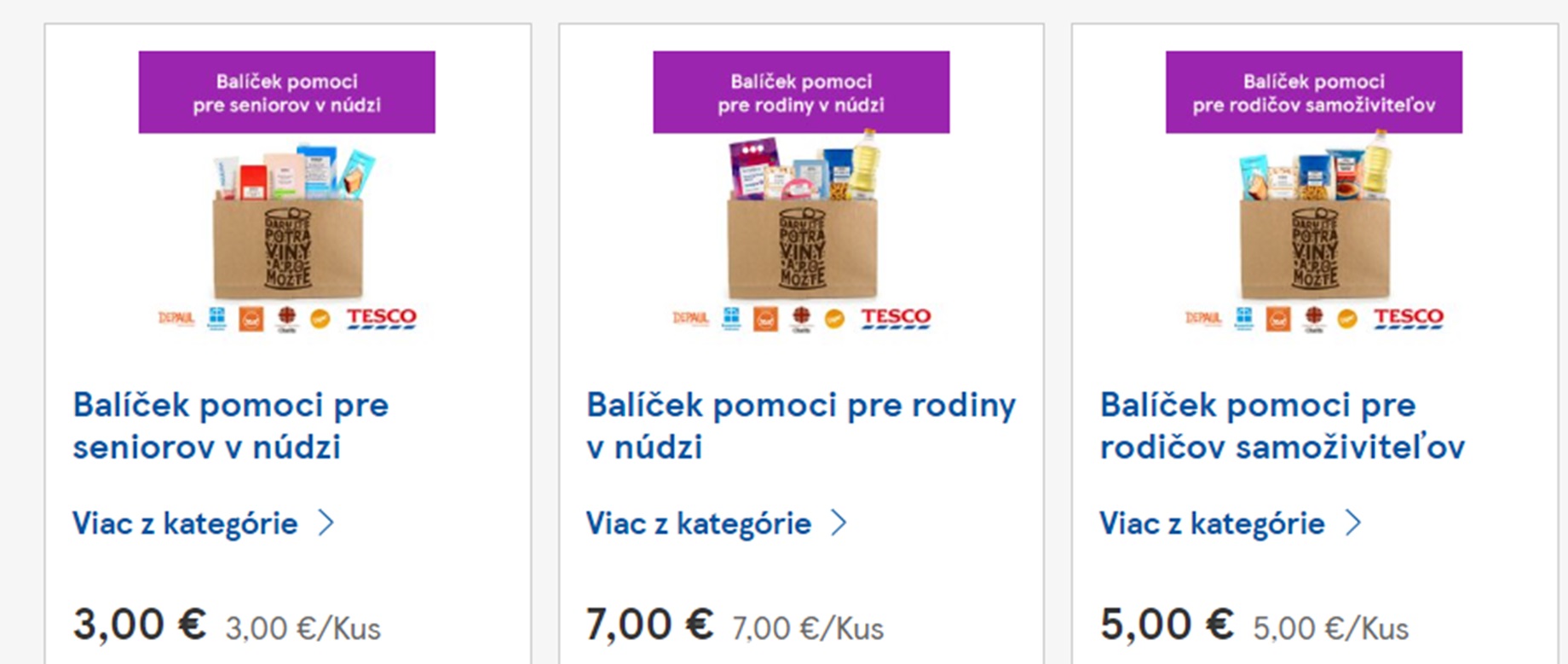
Task: Open the 'Balíček pomoci pre rodičov samoživiteľov' title link
Action: point(1282,425)
